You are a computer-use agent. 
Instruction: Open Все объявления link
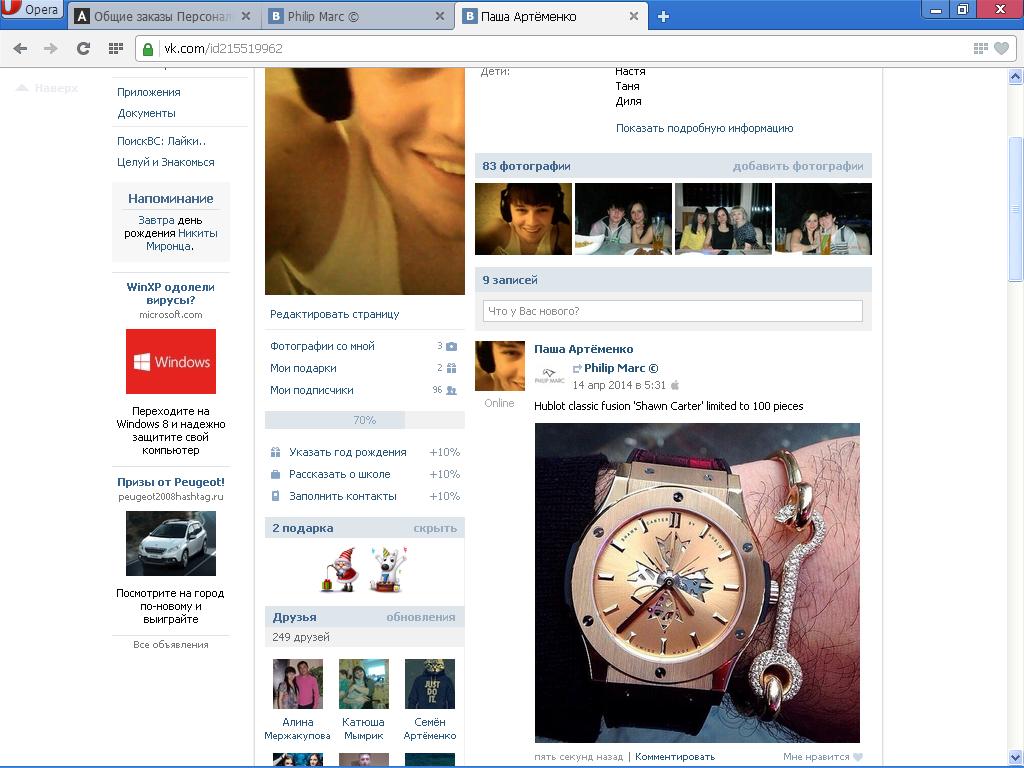coord(170,645)
